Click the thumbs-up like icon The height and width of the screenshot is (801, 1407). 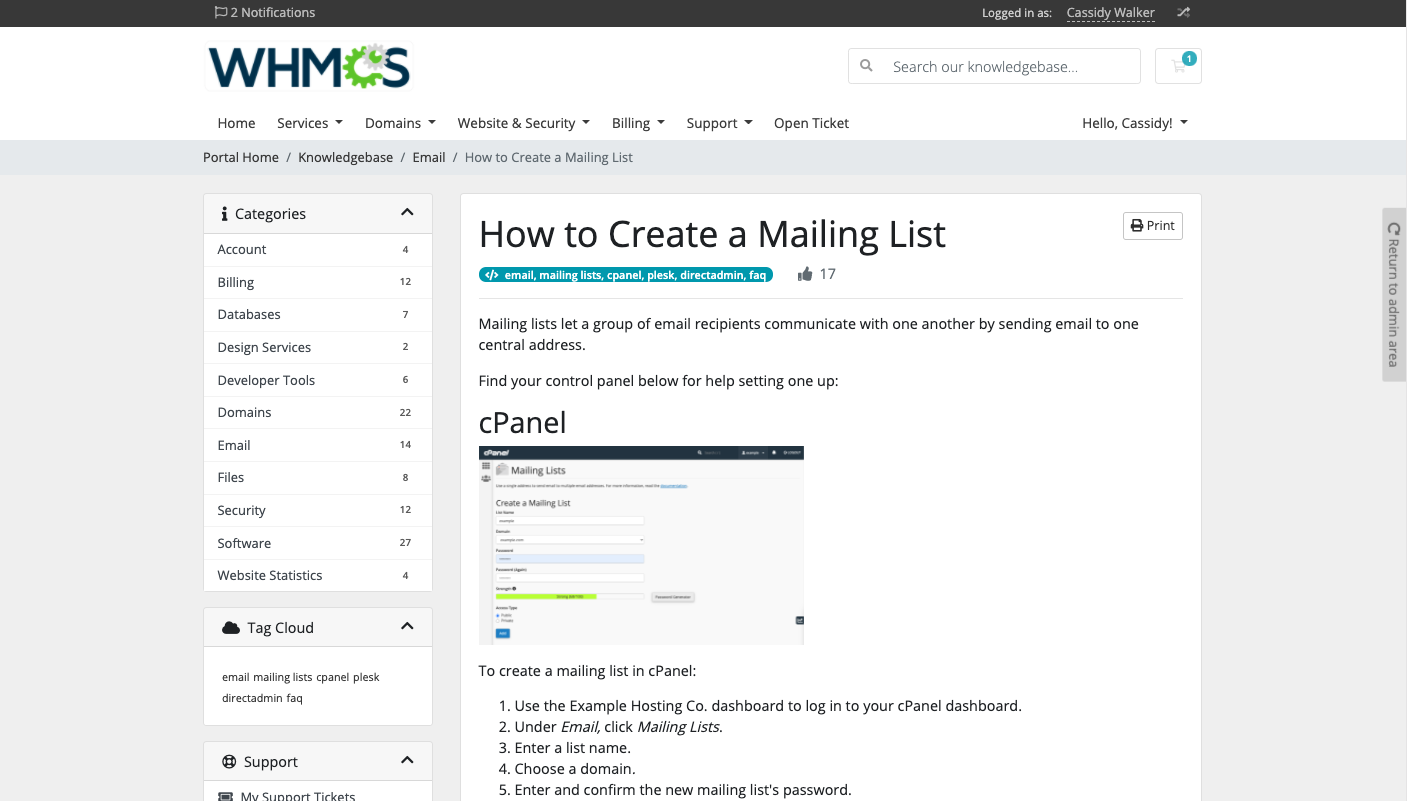coord(805,274)
